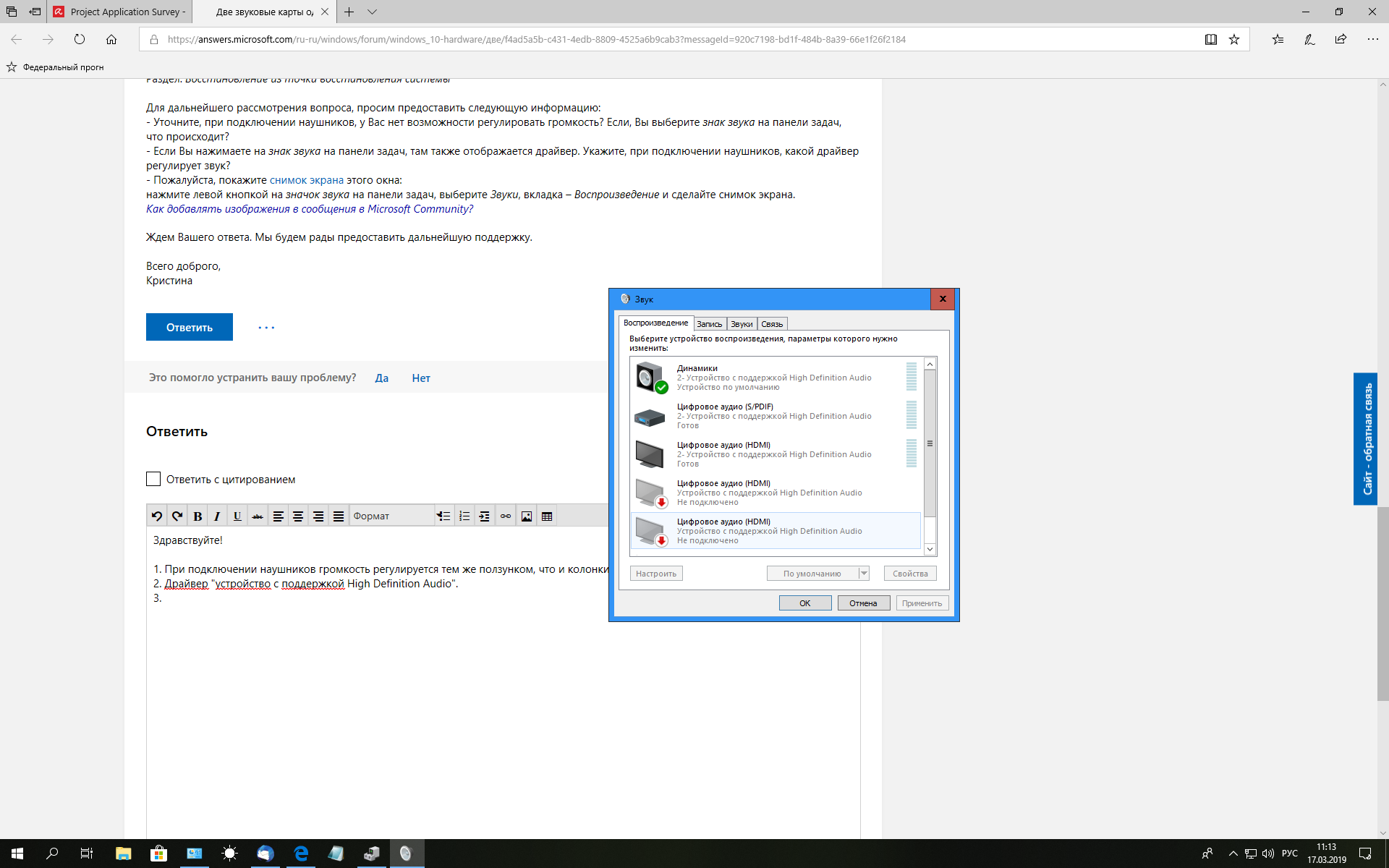
Task: Click the Настроить button
Action: (x=656, y=573)
